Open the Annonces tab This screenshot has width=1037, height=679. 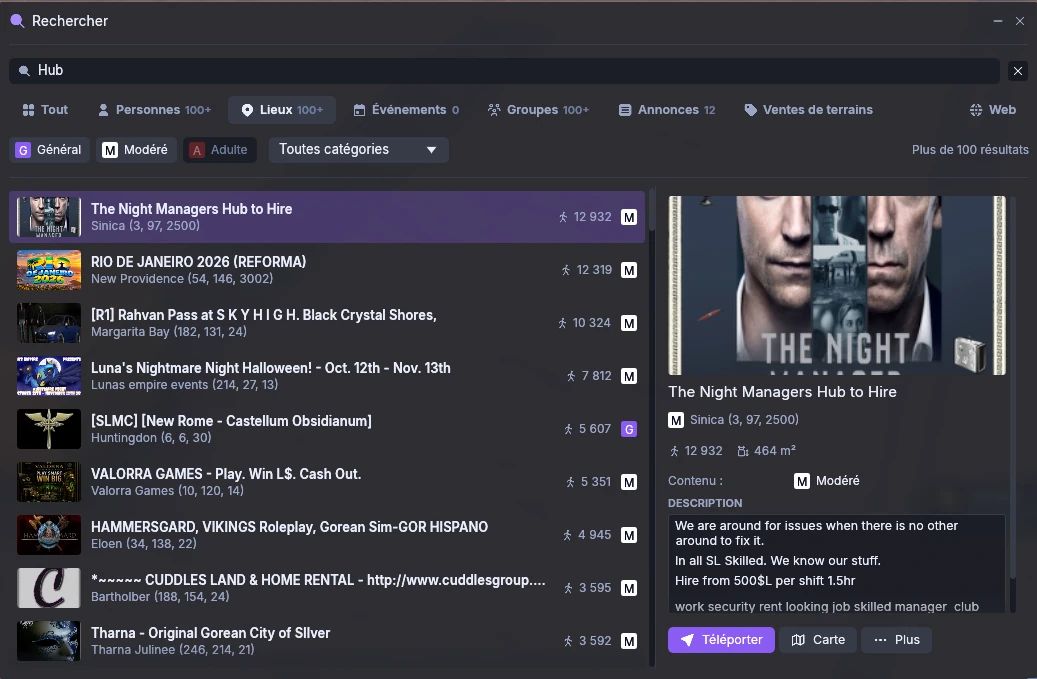tap(667, 110)
